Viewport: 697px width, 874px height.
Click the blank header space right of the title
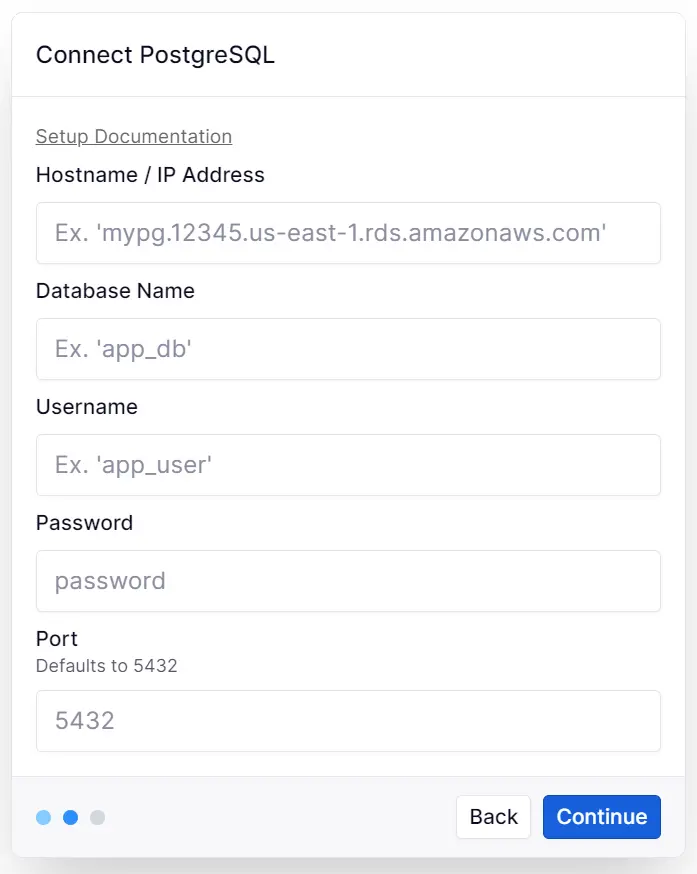(x=480, y=55)
